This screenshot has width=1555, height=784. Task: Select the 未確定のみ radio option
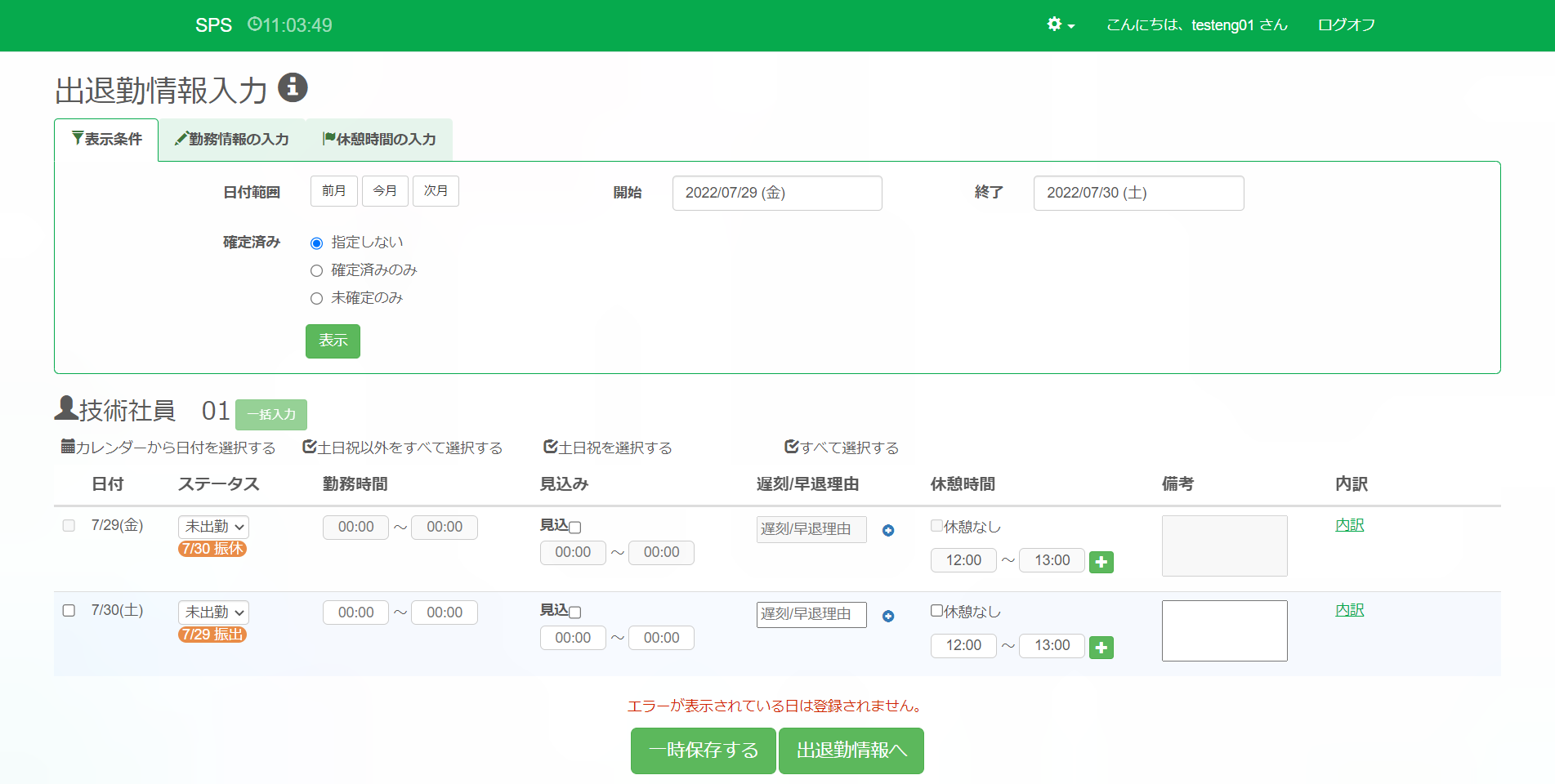click(317, 299)
